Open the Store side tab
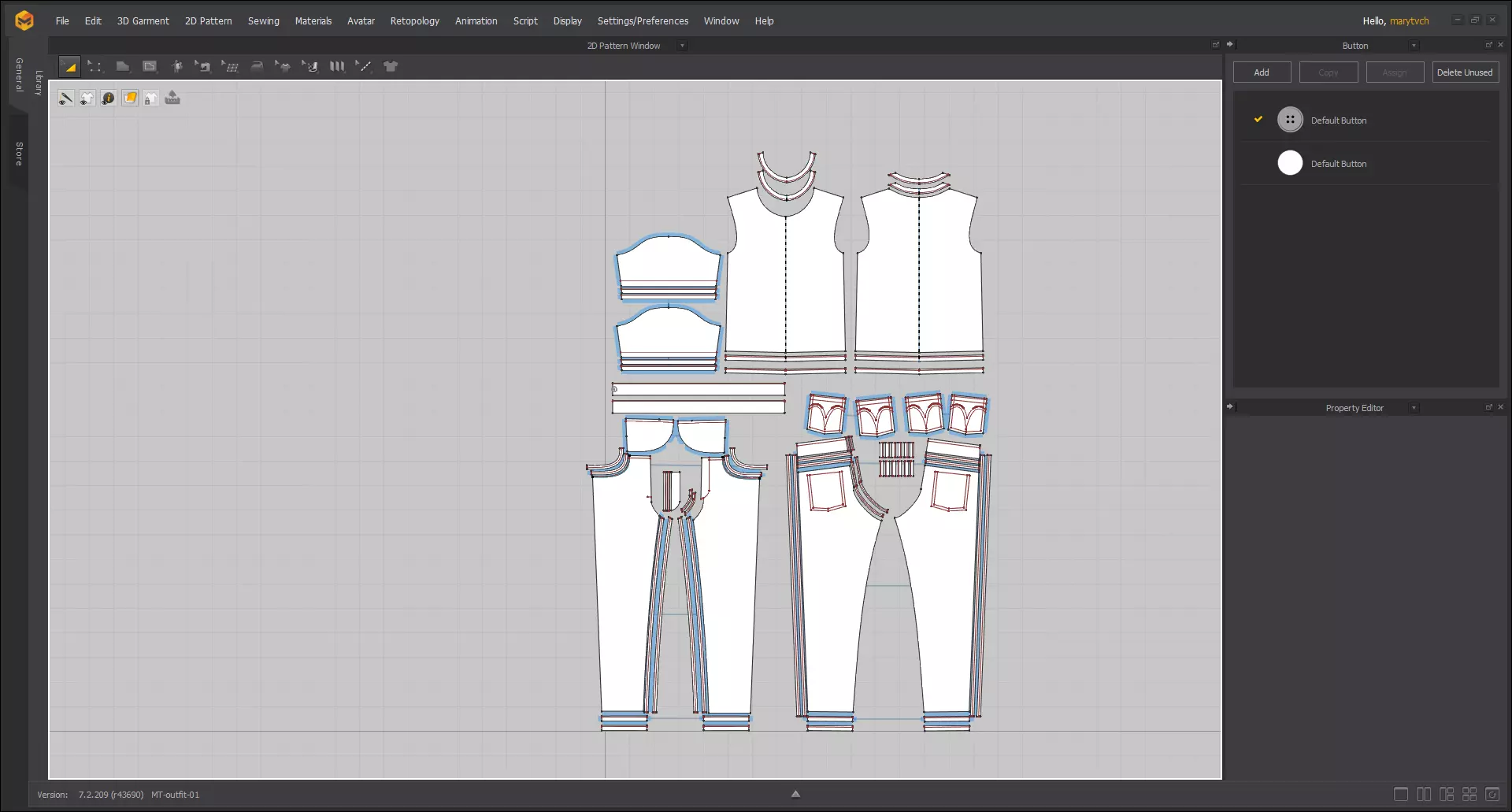 coord(19,154)
